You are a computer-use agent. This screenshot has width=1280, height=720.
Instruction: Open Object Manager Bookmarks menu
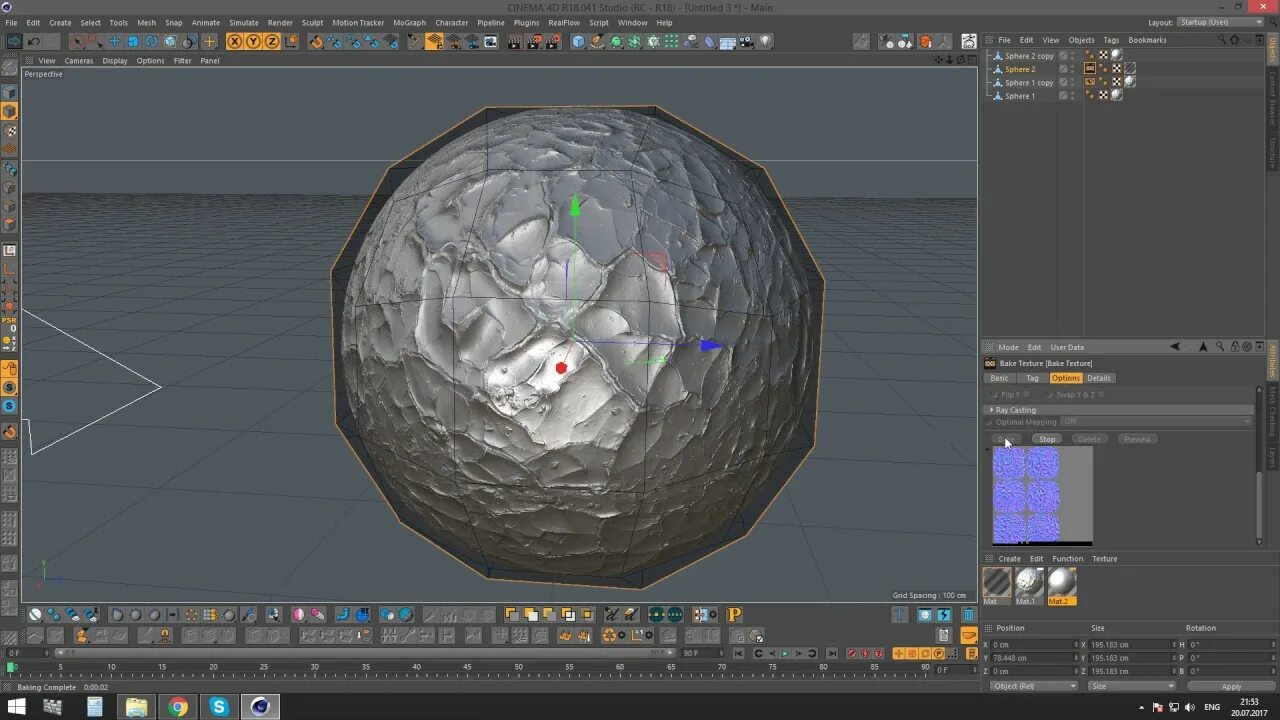click(1147, 40)
